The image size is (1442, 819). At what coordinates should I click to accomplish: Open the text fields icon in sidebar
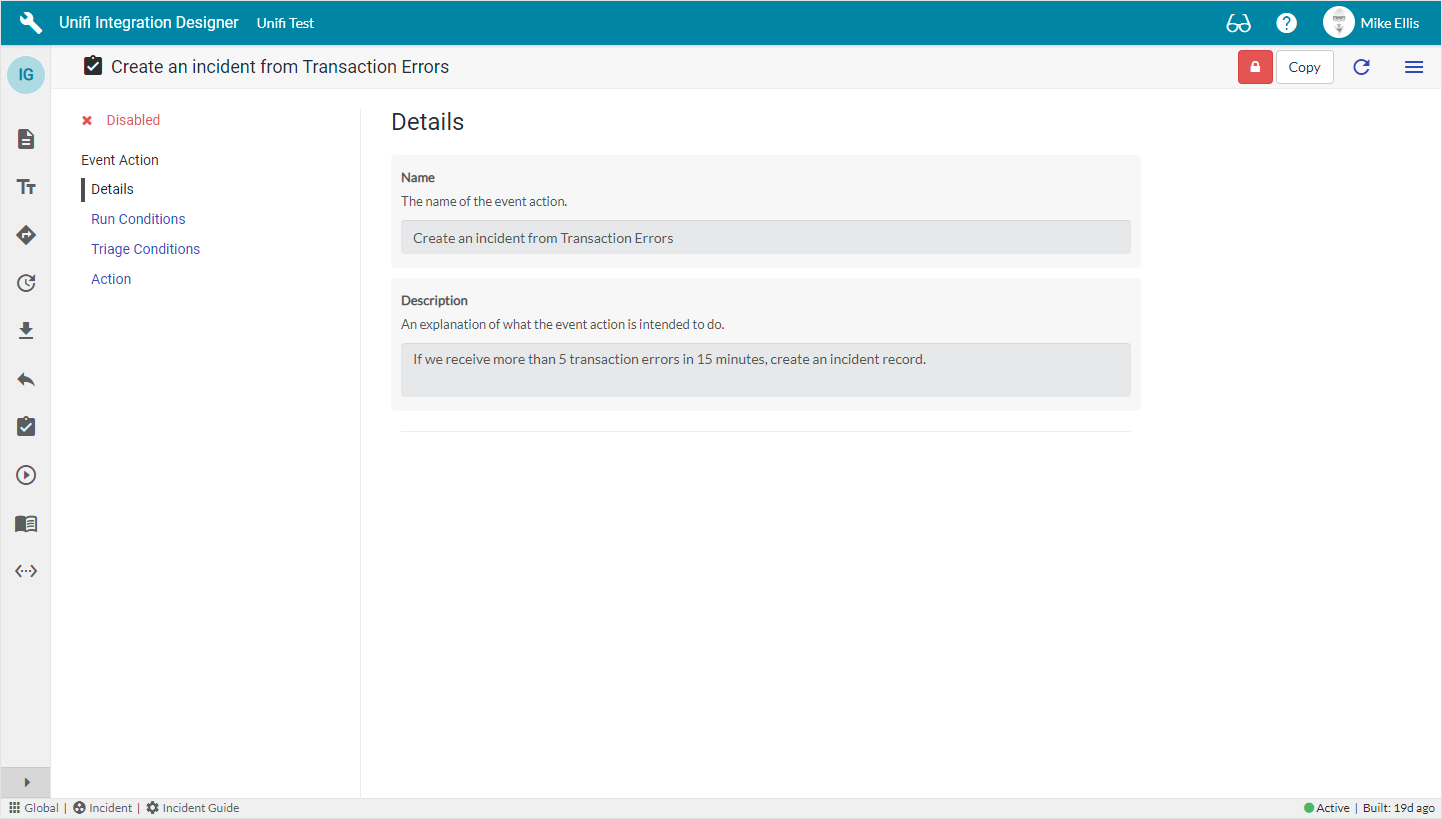(26, 187)
